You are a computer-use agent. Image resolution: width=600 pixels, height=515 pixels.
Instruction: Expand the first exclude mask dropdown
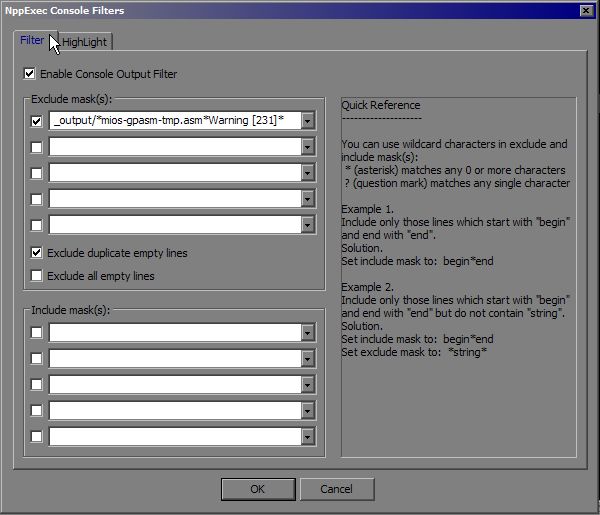308,121
